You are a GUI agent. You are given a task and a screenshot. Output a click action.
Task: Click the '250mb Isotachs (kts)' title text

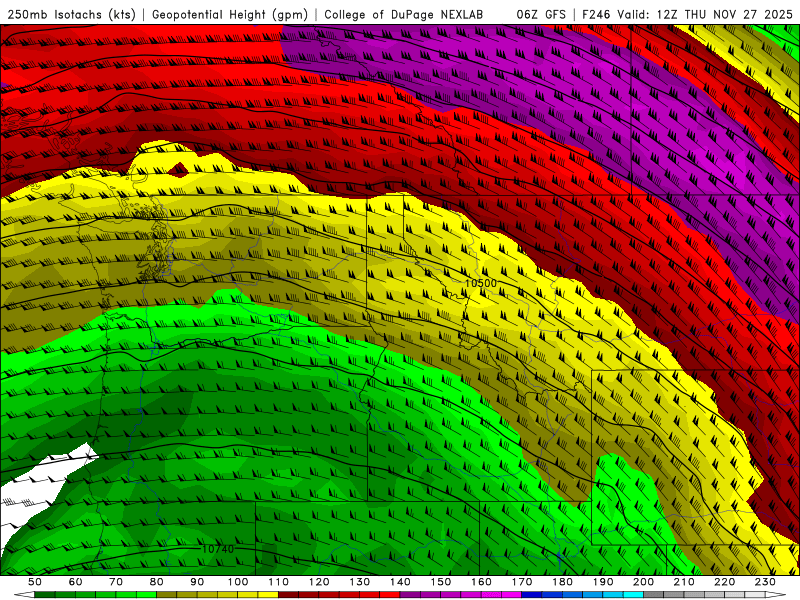pos(71,14)
